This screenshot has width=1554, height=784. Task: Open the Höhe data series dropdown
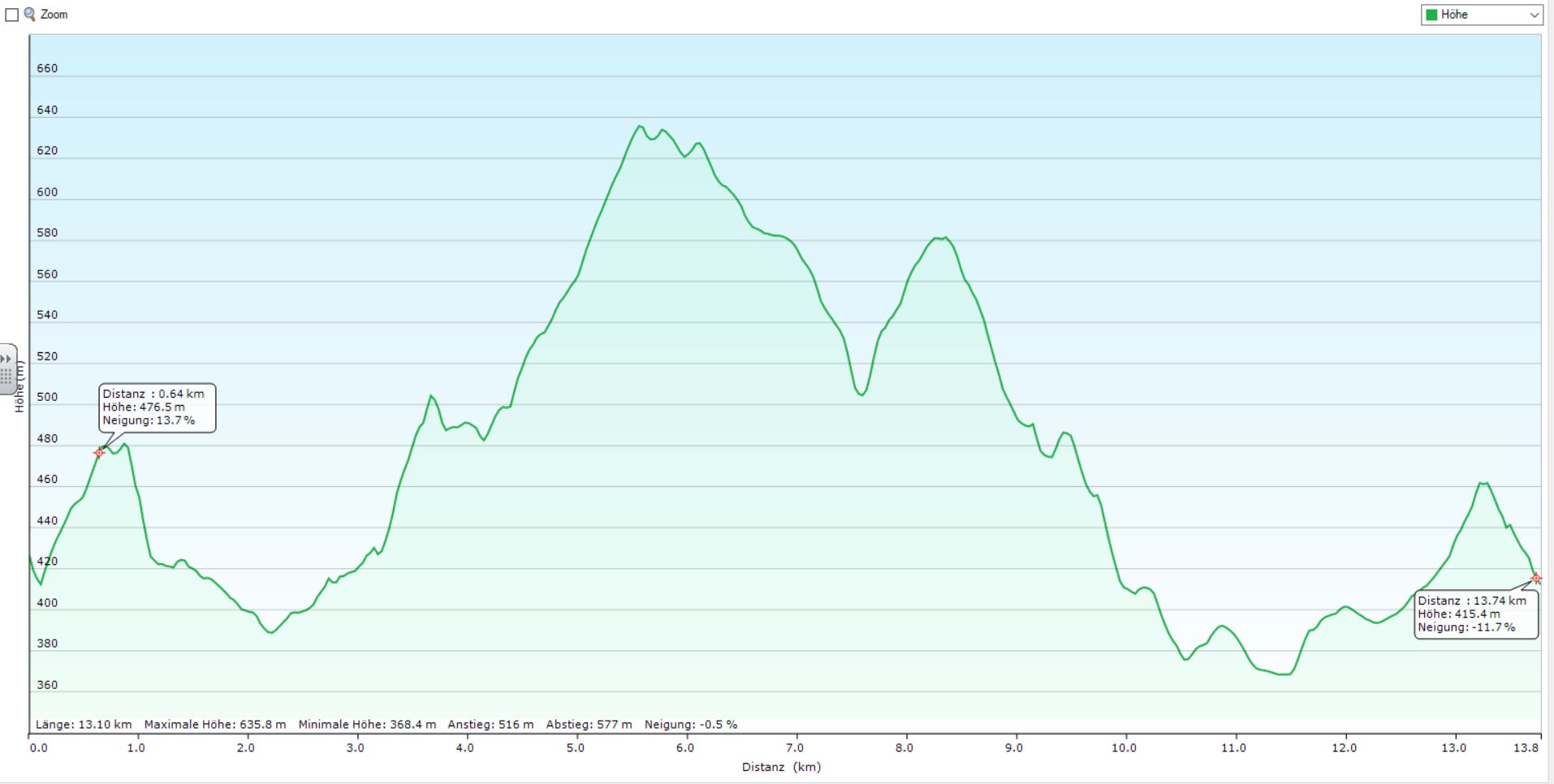click(1534, 15)
